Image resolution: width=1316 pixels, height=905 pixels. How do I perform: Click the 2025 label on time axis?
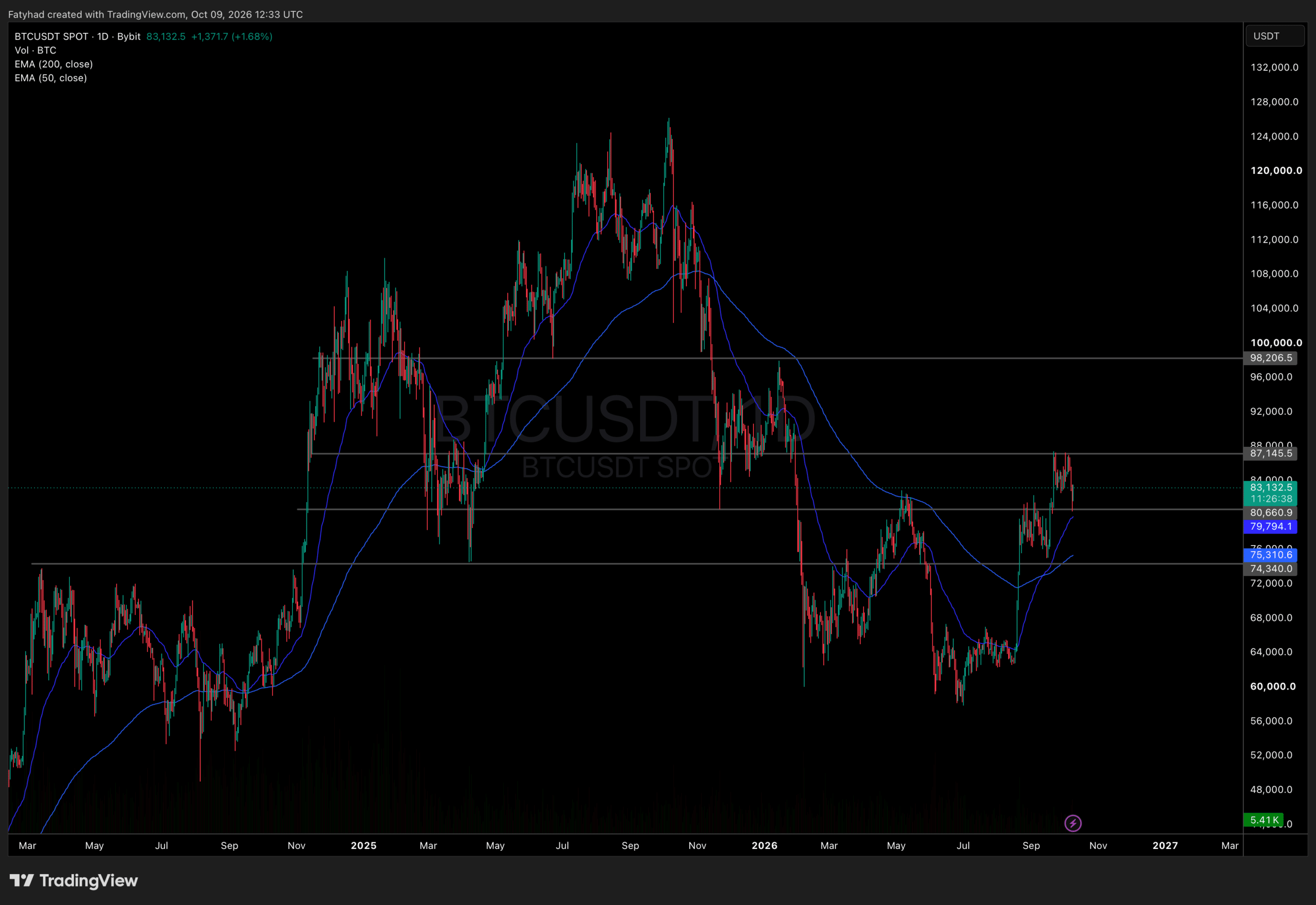tap(364, 845)
